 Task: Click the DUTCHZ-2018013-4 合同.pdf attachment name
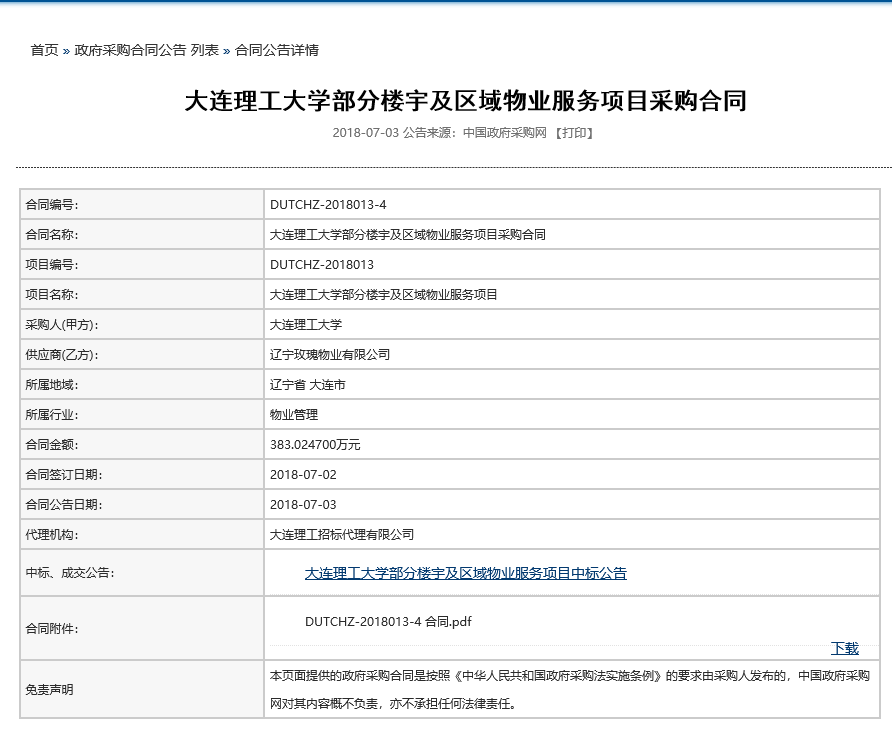(388, 621)
